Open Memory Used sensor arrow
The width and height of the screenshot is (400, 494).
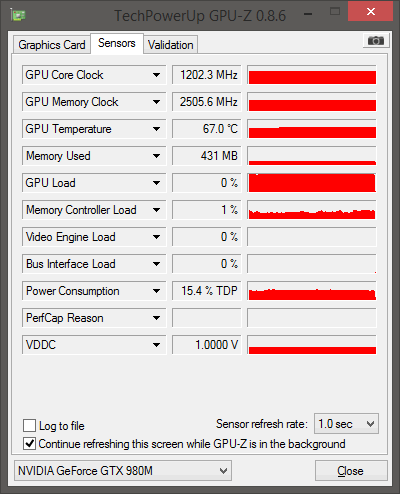(156, 156)
